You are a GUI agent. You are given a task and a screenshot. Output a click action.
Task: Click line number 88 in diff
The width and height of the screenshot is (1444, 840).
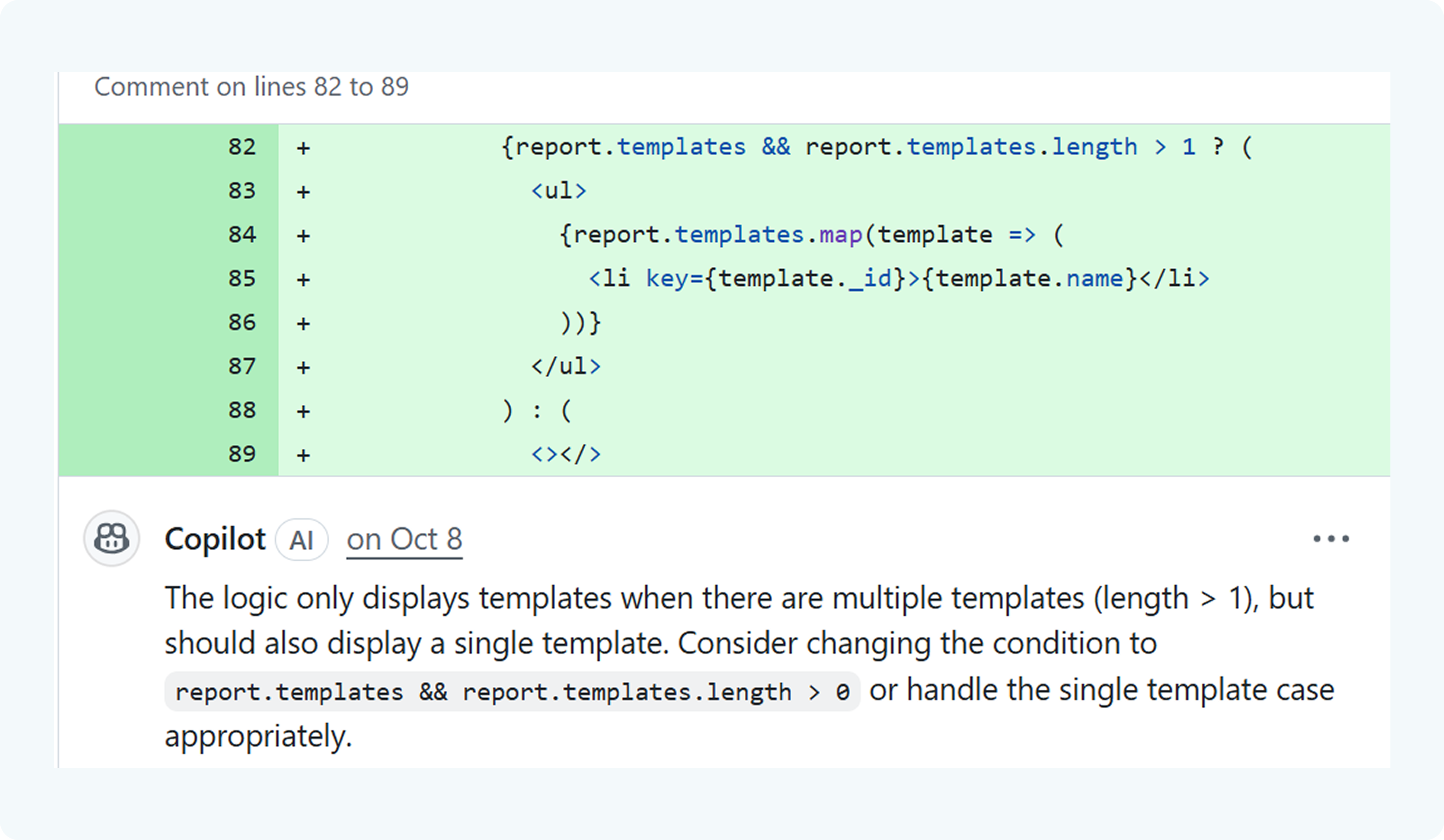pos(242,411)
